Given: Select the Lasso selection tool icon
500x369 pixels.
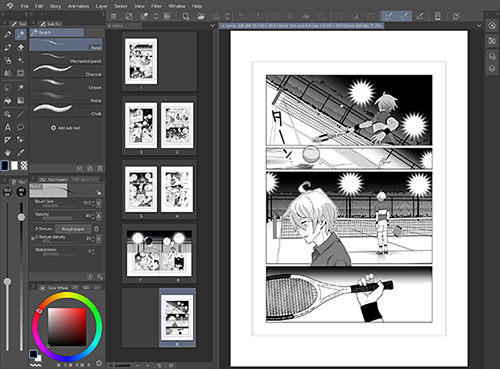Looking at the screenshot, I should (x=8, y=88).
